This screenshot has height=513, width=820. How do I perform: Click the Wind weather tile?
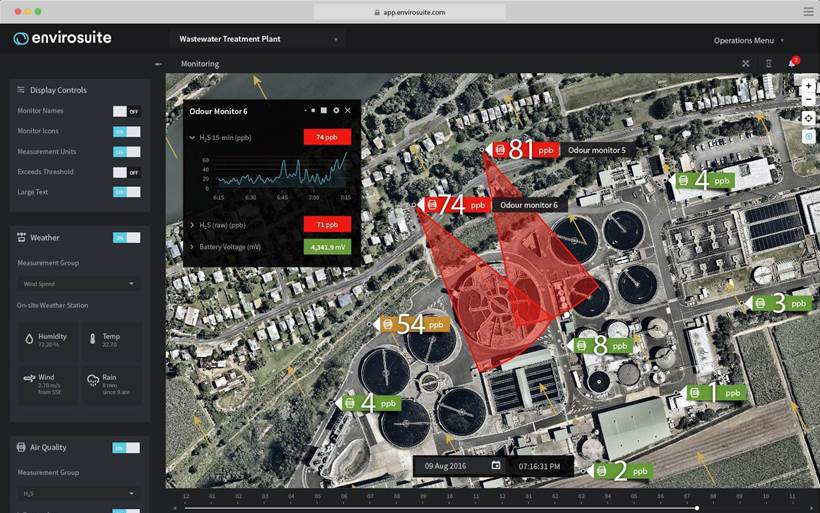(x=48, y=384)
